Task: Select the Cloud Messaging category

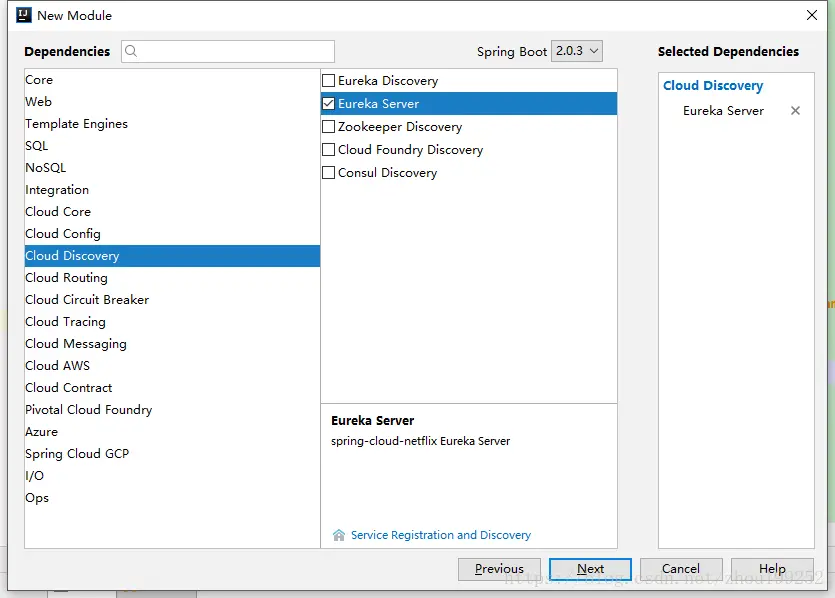Action: coord(172,343)
